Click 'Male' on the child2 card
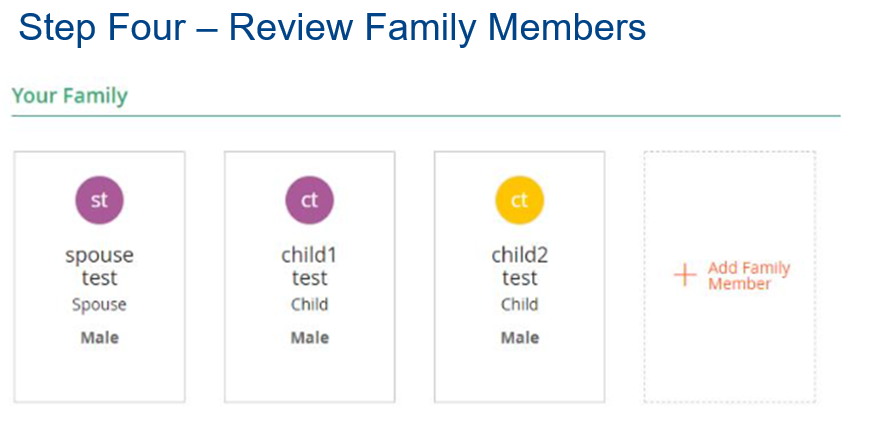The image size is (888, 440). click(x=520, y=338)
